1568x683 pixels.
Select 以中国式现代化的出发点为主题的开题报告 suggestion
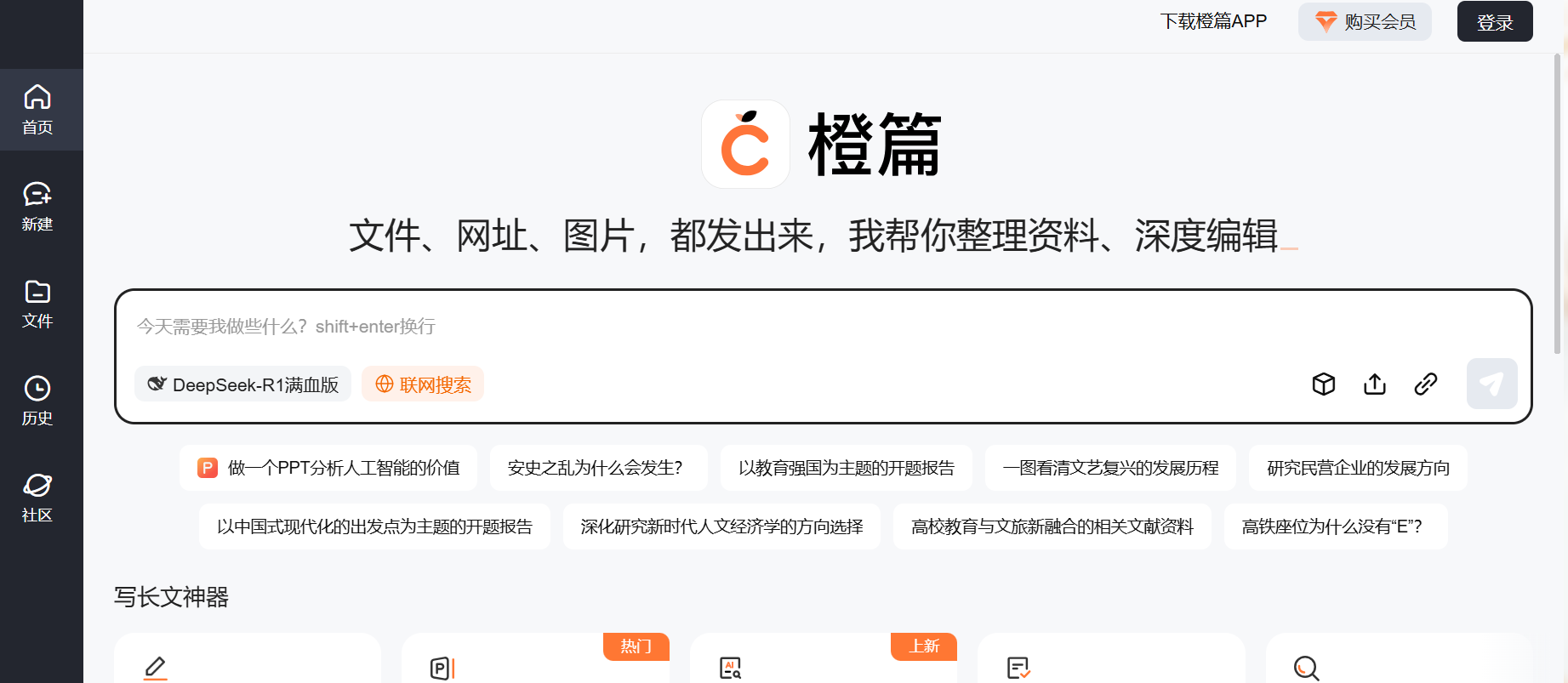(374, 526)
